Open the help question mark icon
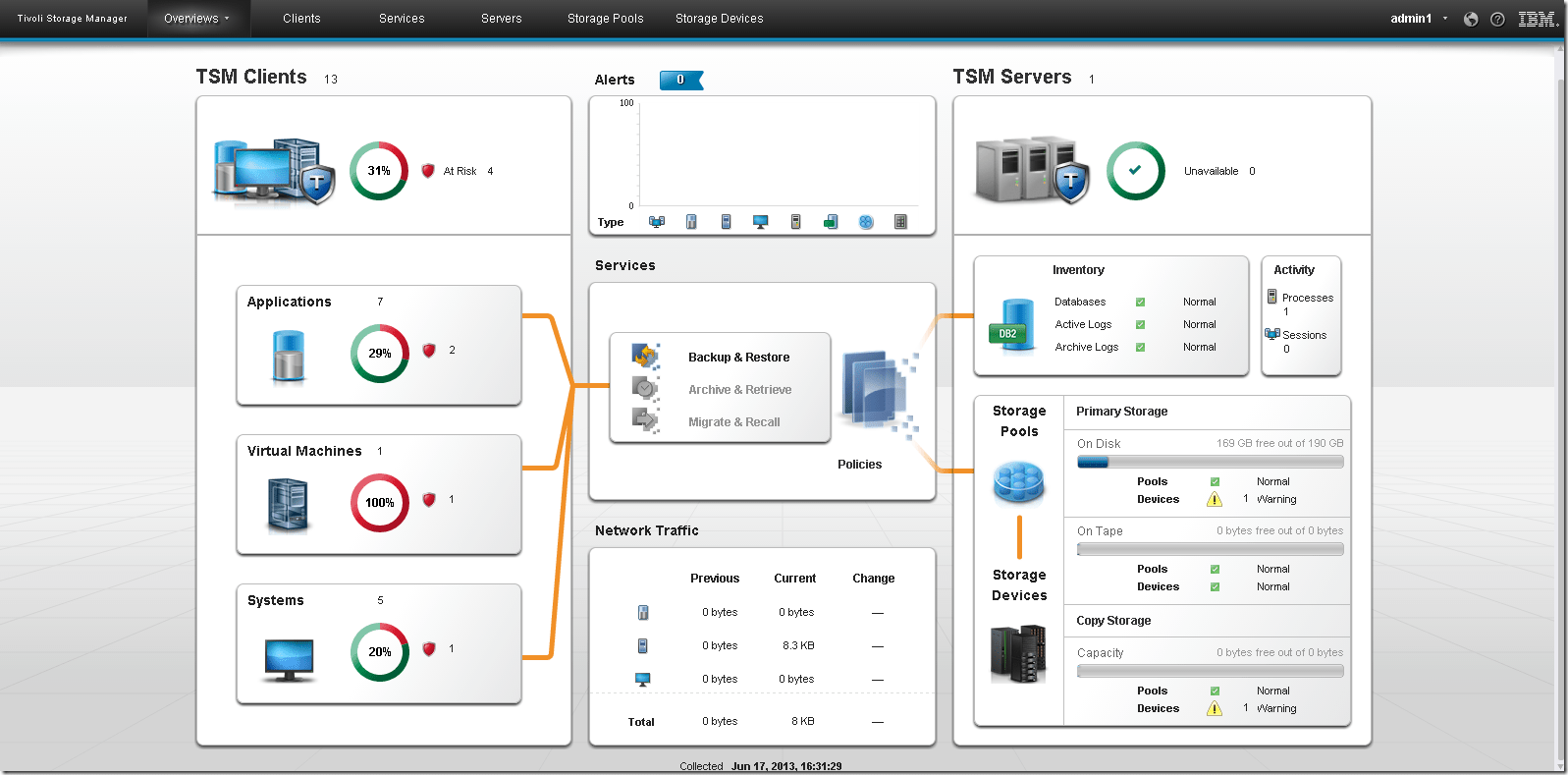1568x775 pixels. (1497, 19)
